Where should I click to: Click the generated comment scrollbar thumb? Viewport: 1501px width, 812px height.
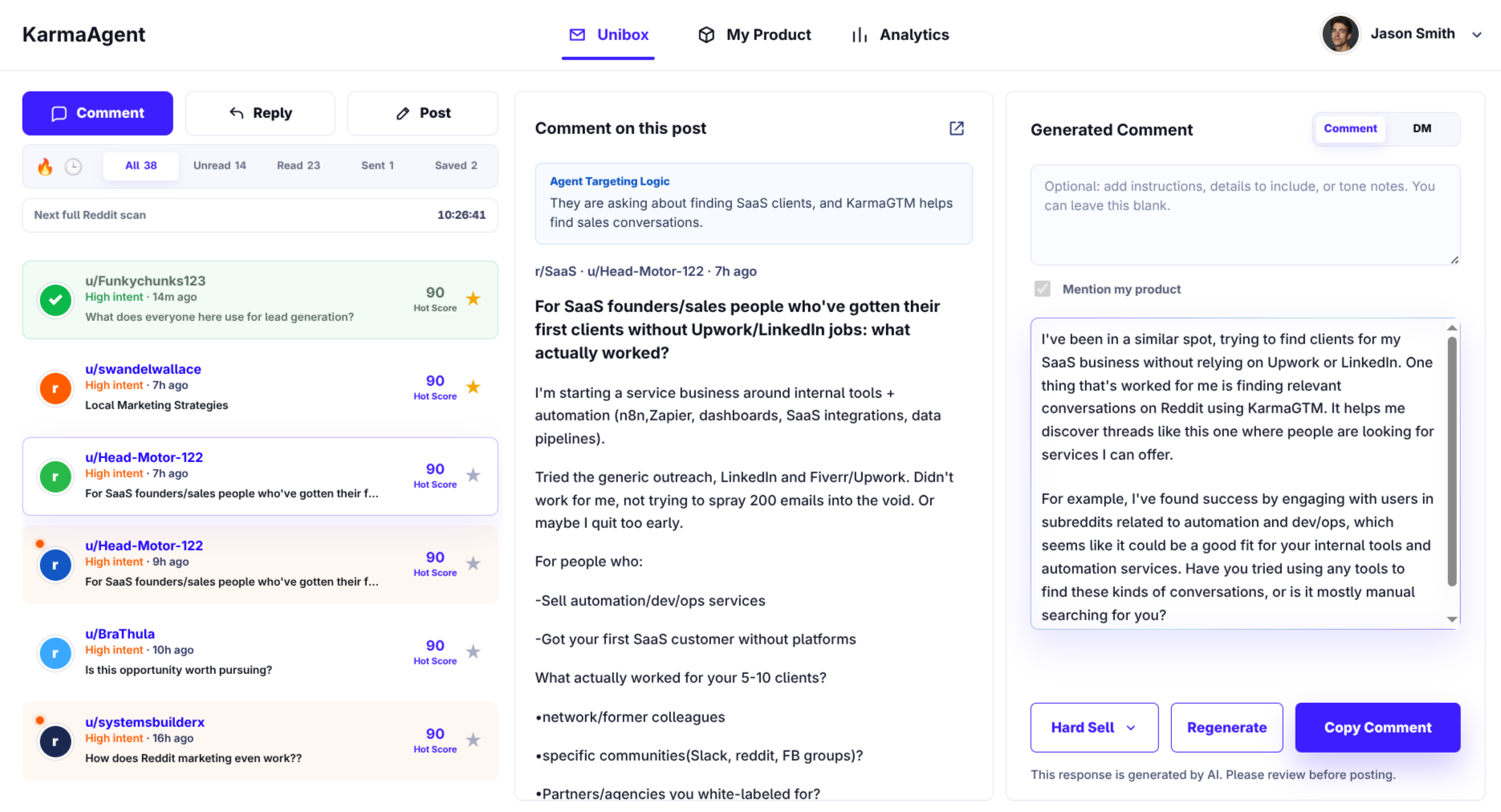click(x=1451, y=461)
